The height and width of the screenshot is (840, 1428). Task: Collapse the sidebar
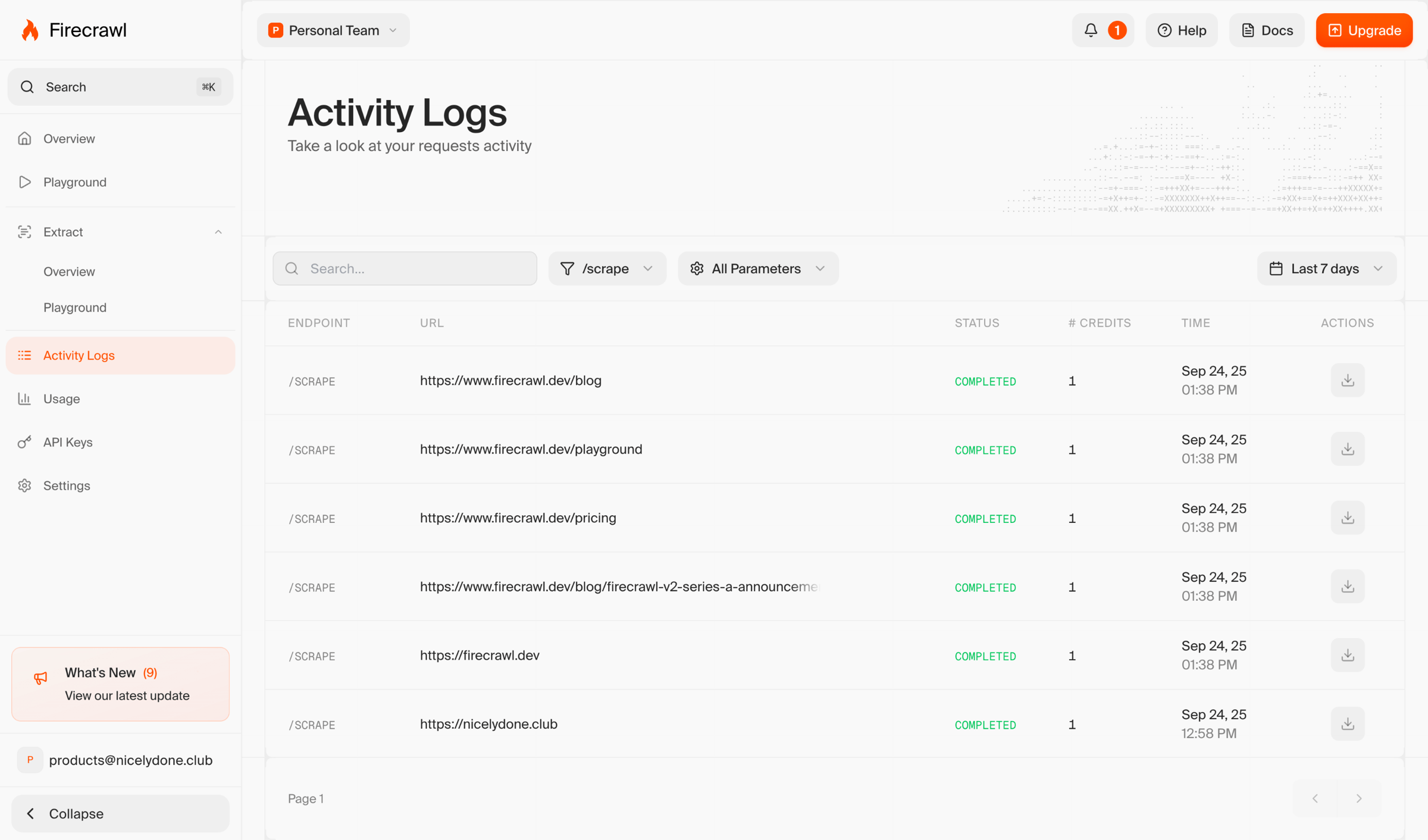tap(120, 813)
